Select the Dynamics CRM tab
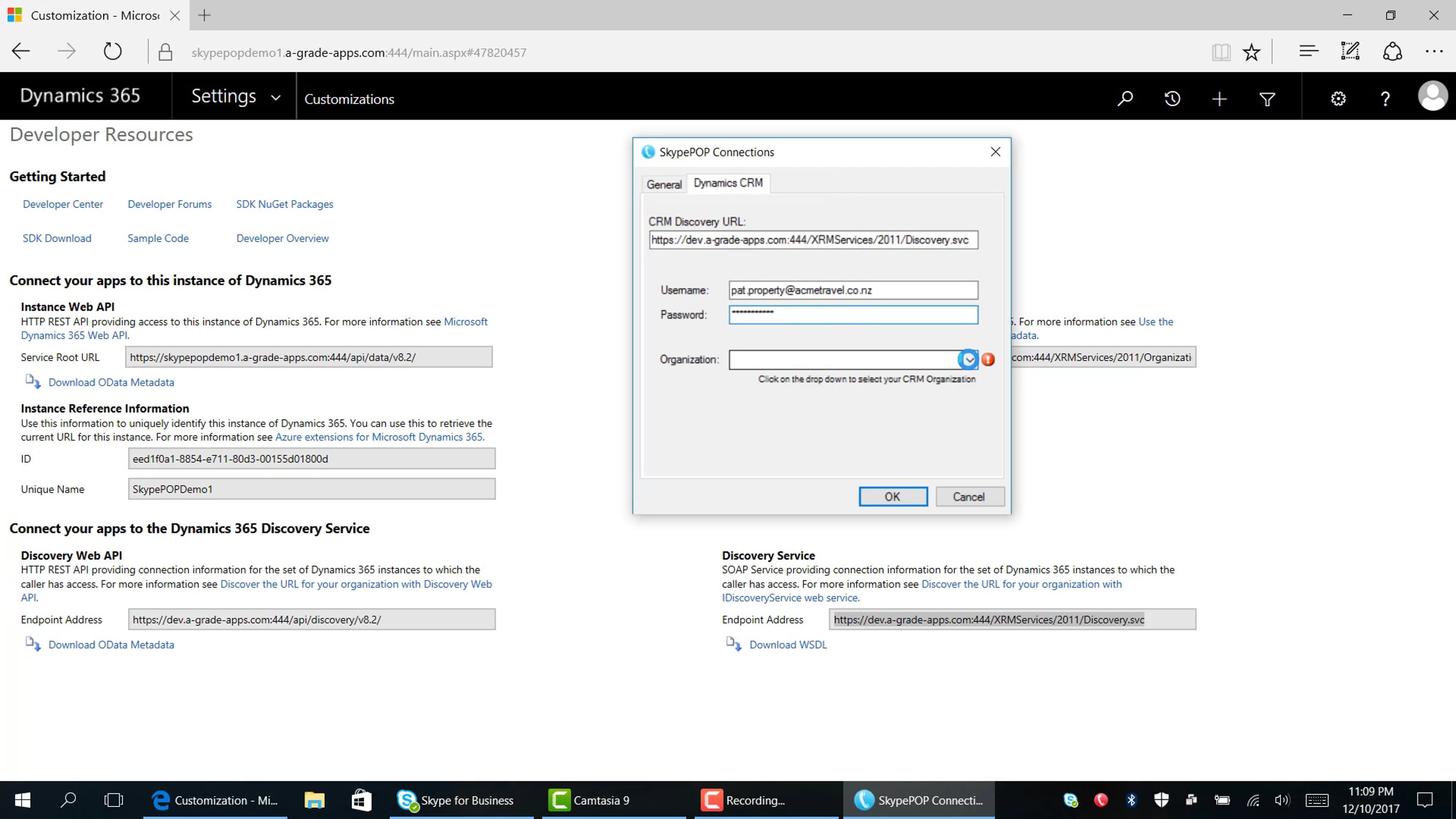The width and height of the screenshot is (1456, 819). pos(728,183)
